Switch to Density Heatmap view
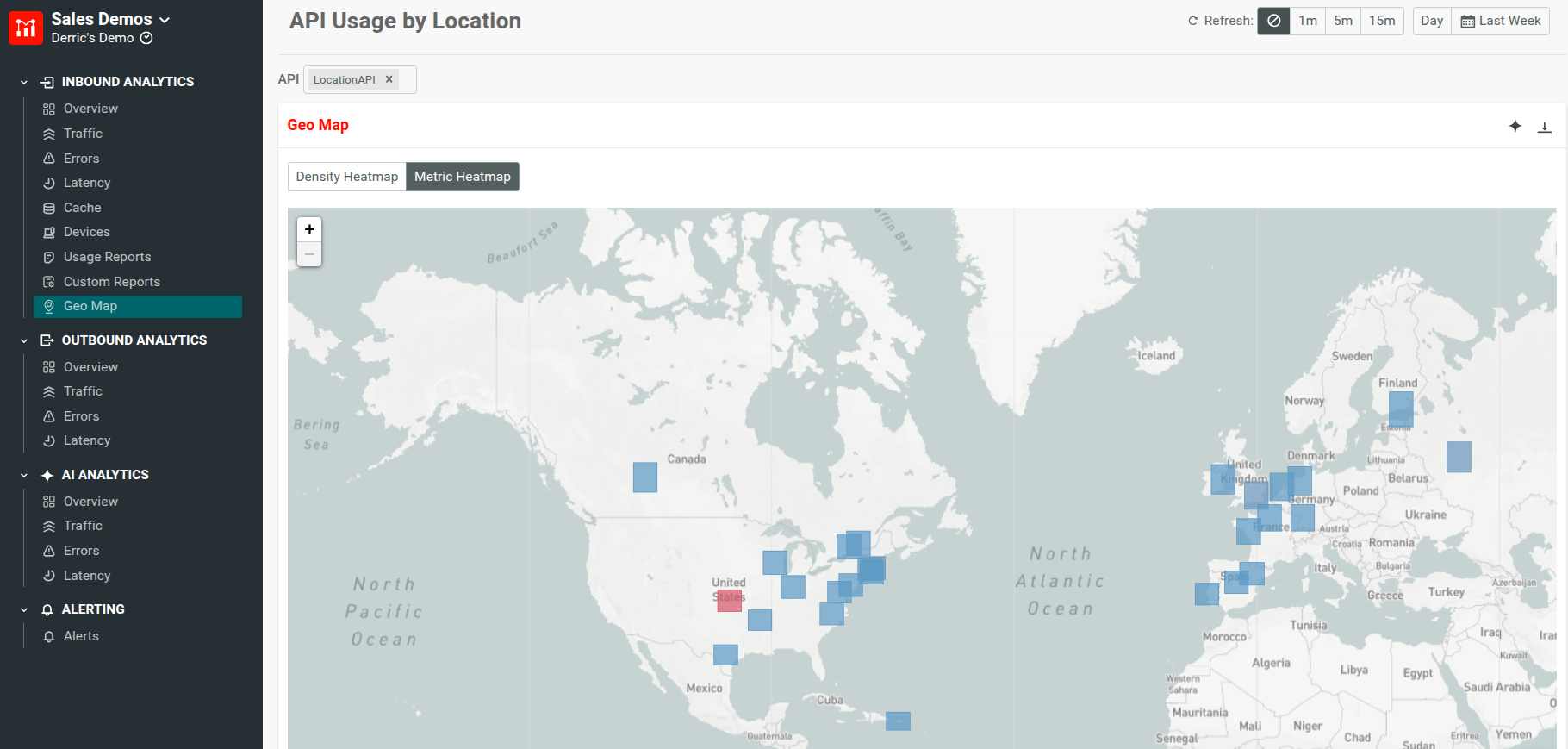1568x749 pixels. tap(347, 177)
